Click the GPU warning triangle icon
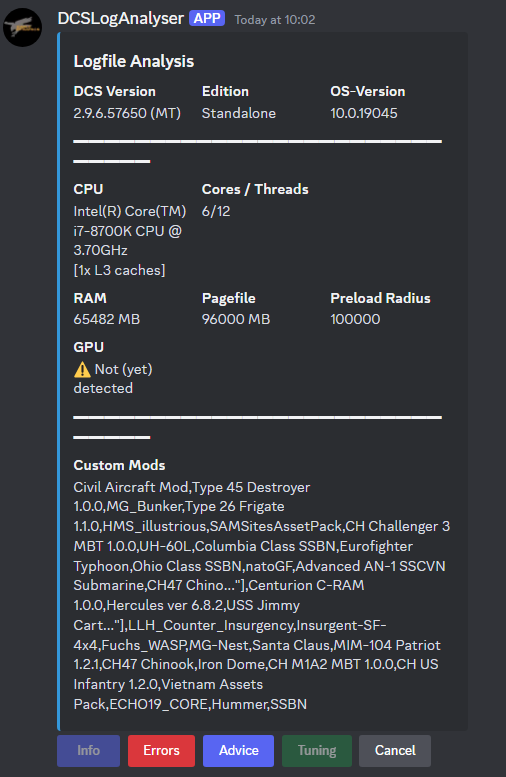Viewport: 506px width, 777px height. pyautogui.click(x=82, y=370)
